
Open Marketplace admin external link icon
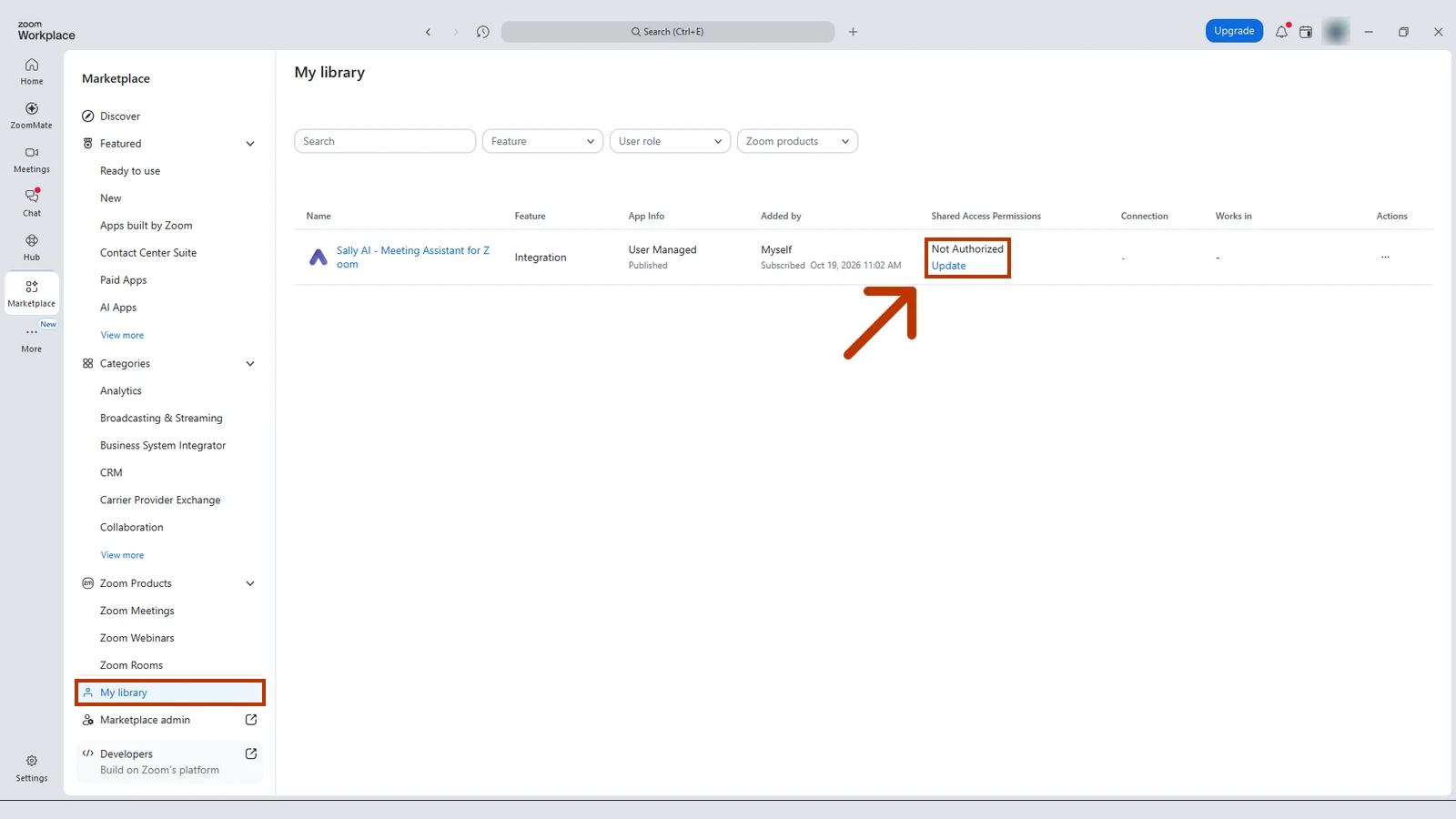(x=251, y=720)
